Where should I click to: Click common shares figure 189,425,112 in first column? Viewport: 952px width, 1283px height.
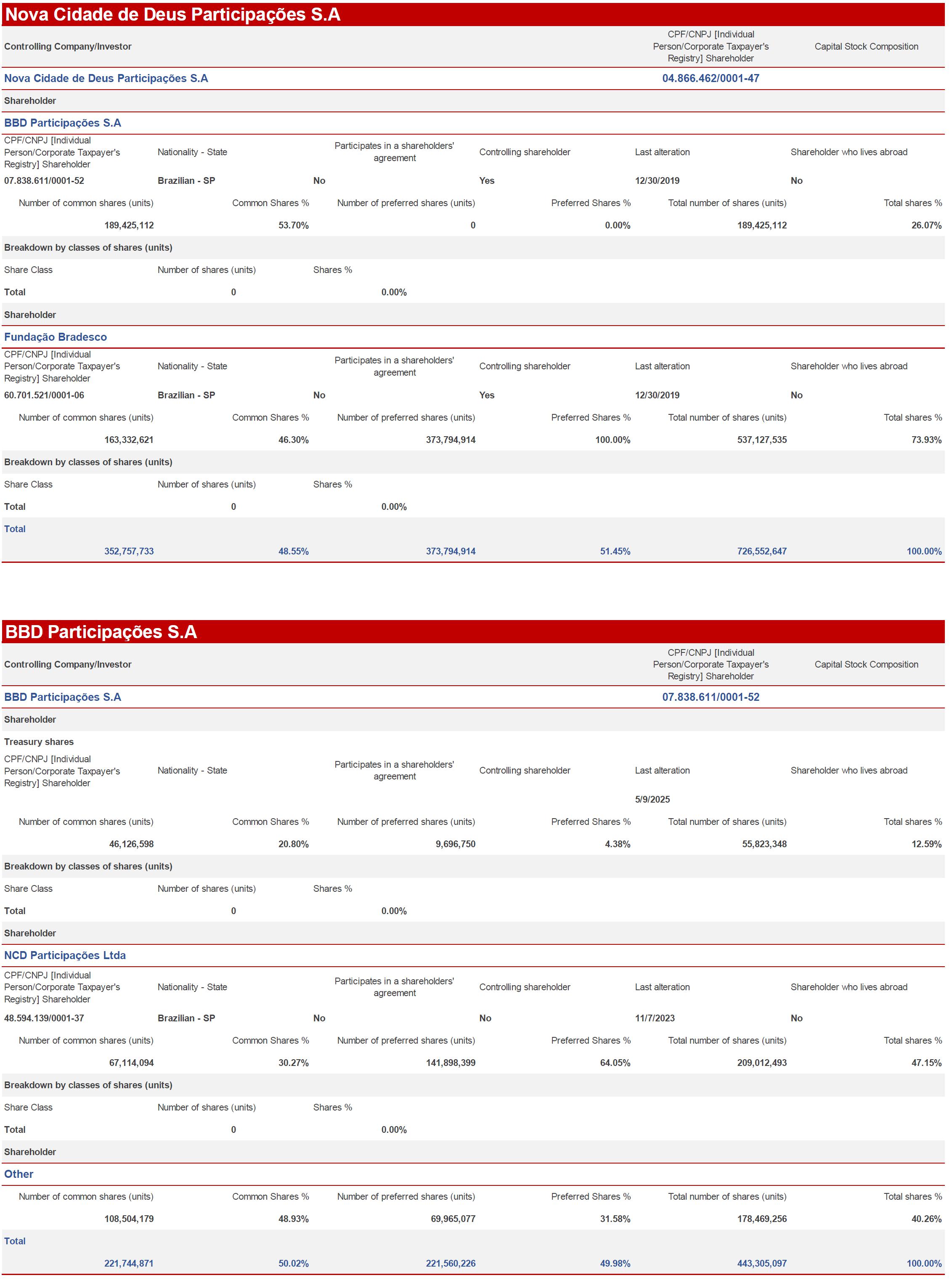tap(128, 225)
